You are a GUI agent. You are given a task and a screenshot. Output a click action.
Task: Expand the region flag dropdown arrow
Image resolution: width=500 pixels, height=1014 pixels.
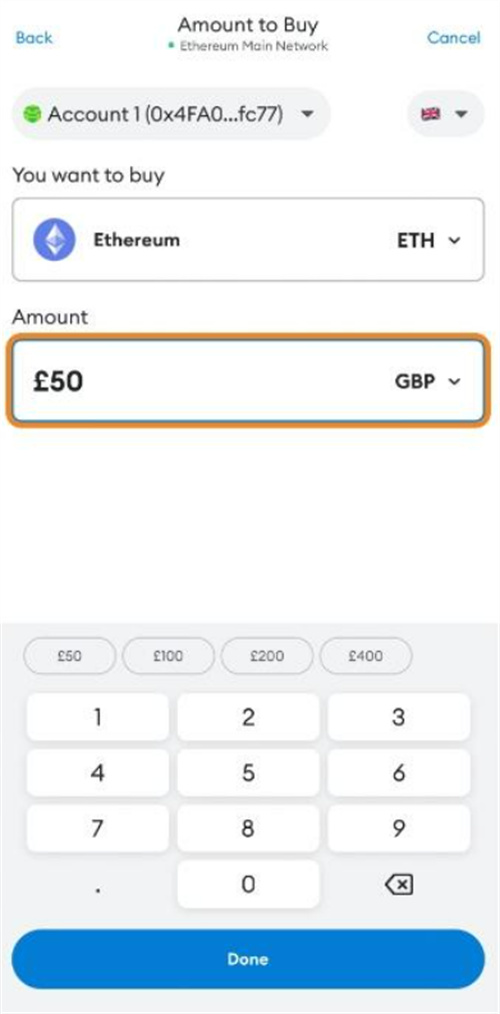point(461,114)
